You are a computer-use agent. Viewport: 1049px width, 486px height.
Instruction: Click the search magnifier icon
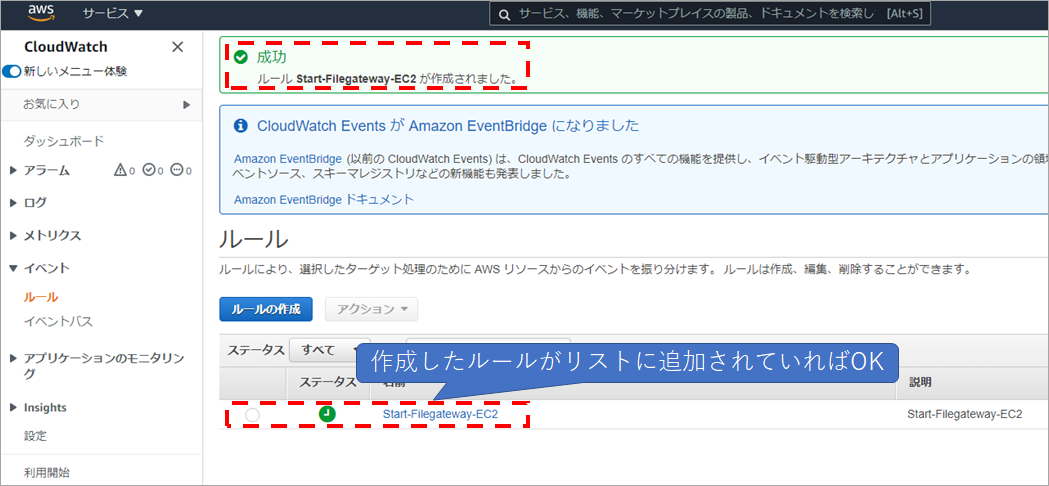tap(505, 14)
